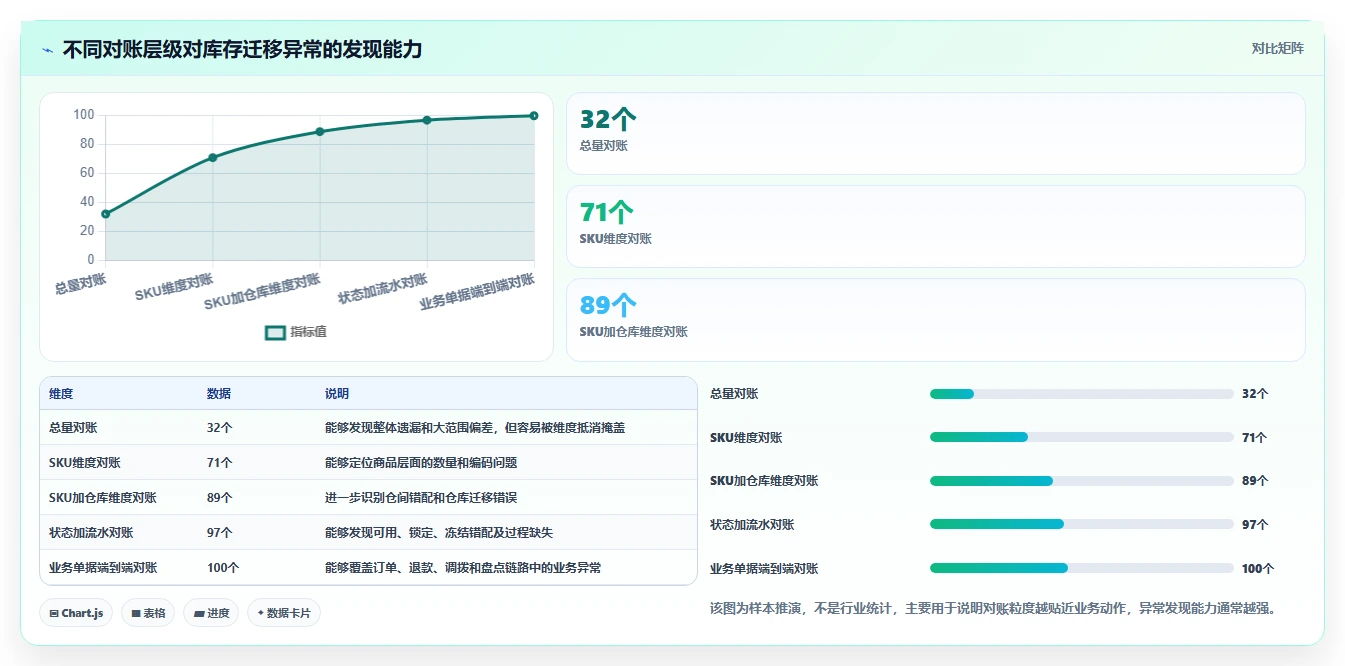This screenshot has width=1345, height=666.
Task: Click description 能够发现可用、锁定、冻结错配及过程缺失
Action: pyautogui.click(x=439, y=532)
